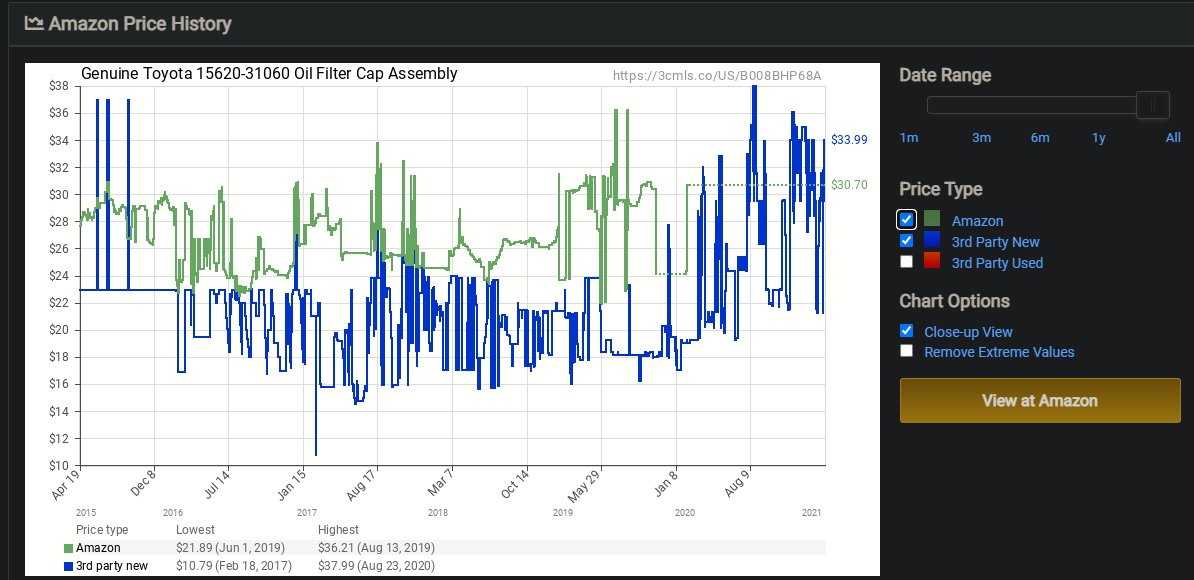
Task: Click the 3rd party new highest $37.99 entry
Action: (376, 566)
